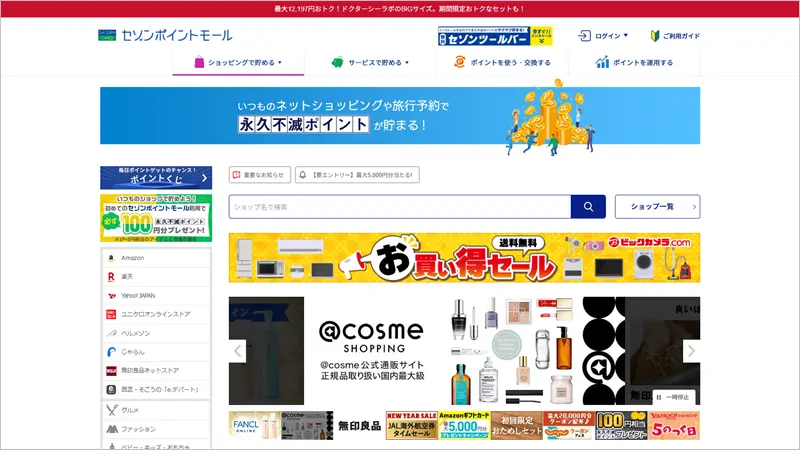Select the Yahoo!ショッピング 5のつく日 thumbnail
This screenshot has height=450, width=800.
point(674,426)
